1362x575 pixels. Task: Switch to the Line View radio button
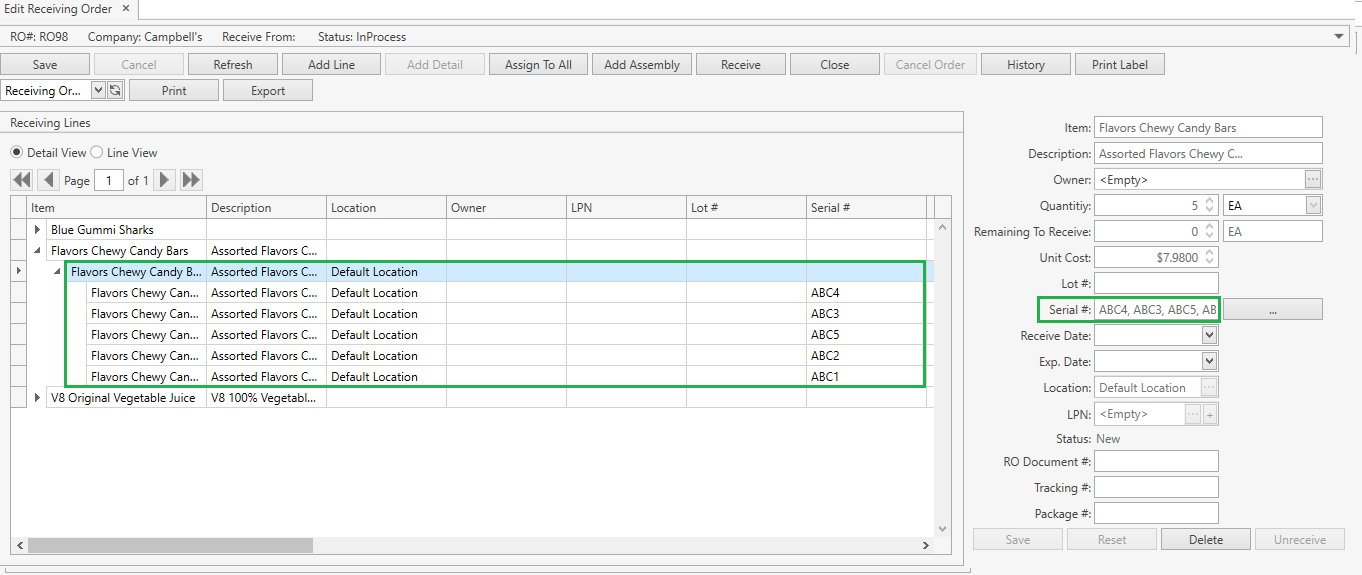pyautogui.click(x=97, y=153)
